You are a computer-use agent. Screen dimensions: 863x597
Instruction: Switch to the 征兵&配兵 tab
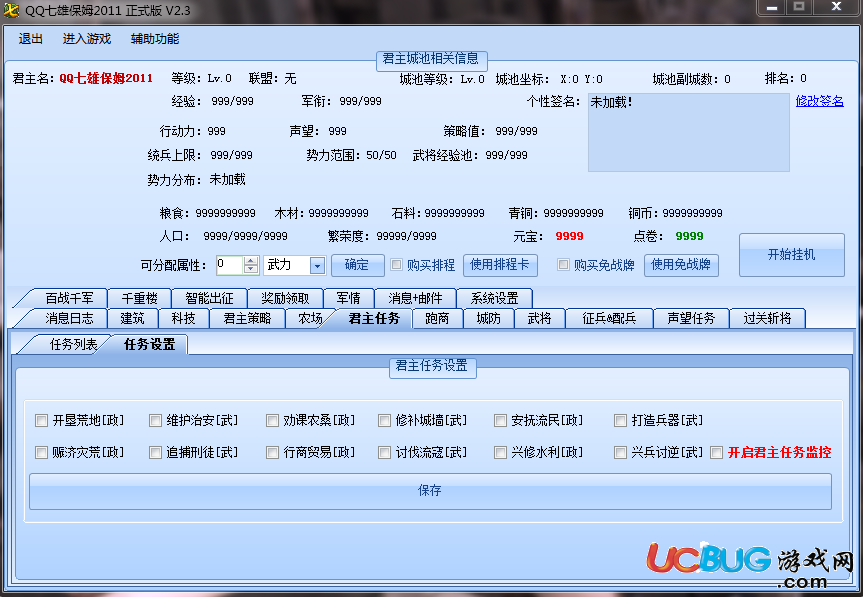609,319
